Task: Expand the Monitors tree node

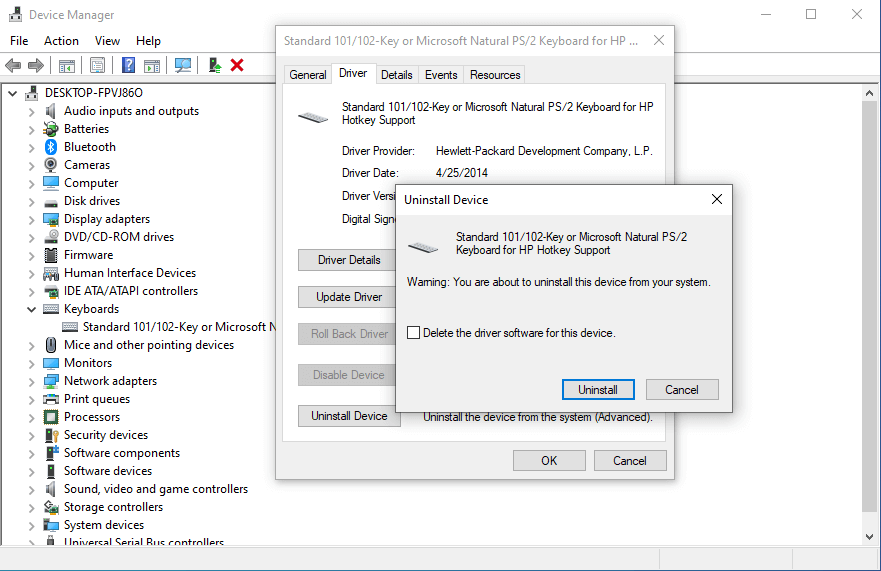Action: pyautogui.click(x=31, y=364)
